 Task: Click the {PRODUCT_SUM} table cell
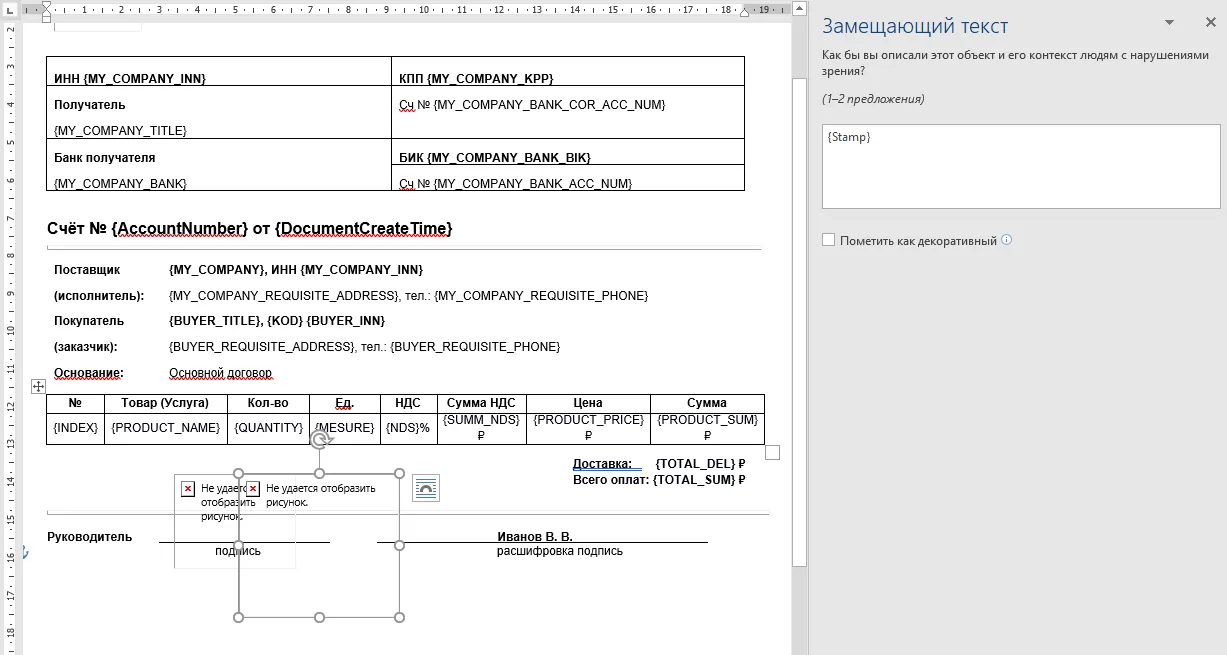coord(707,428)
